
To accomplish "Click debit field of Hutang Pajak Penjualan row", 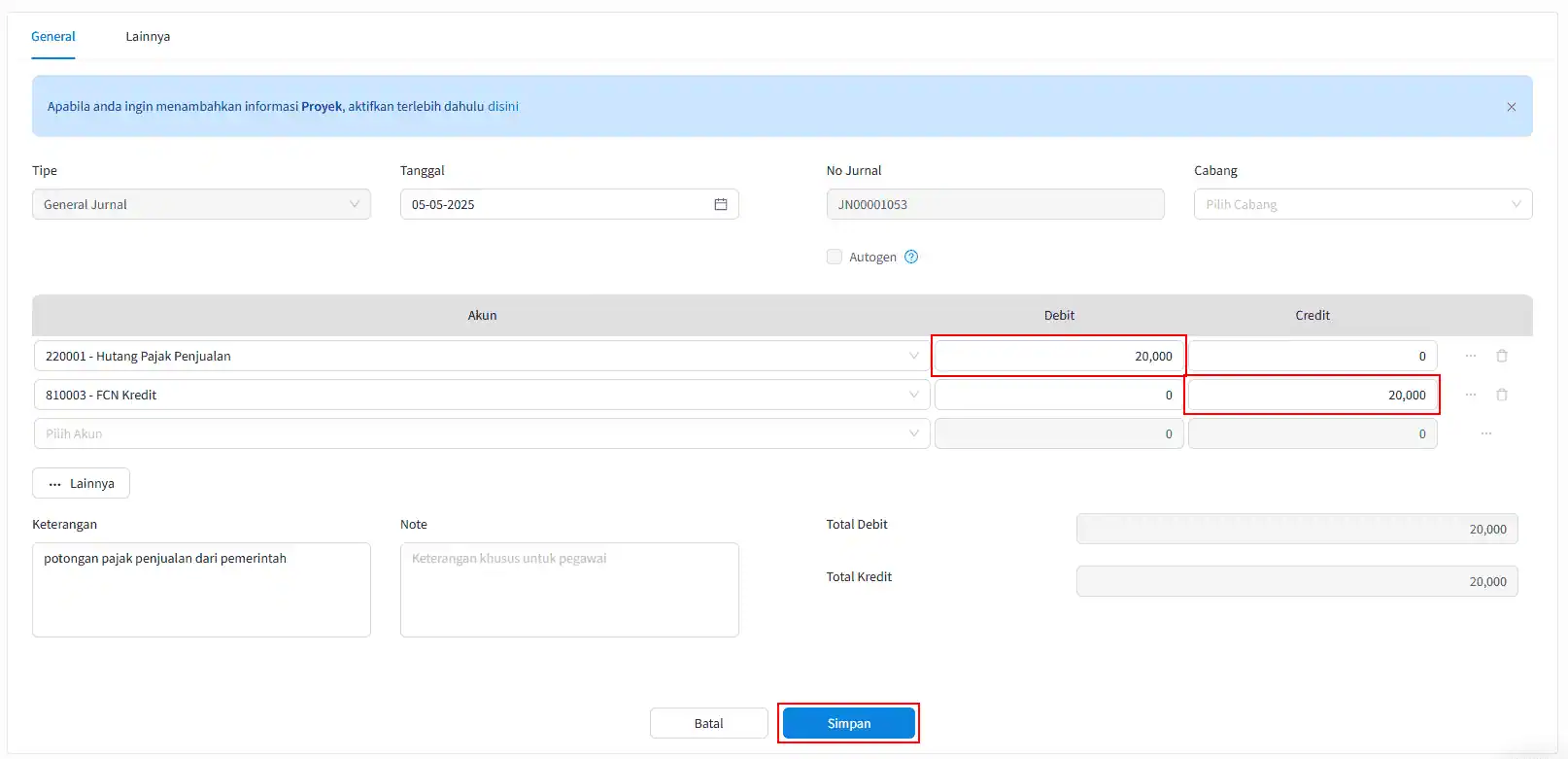I will (1059, 356).
